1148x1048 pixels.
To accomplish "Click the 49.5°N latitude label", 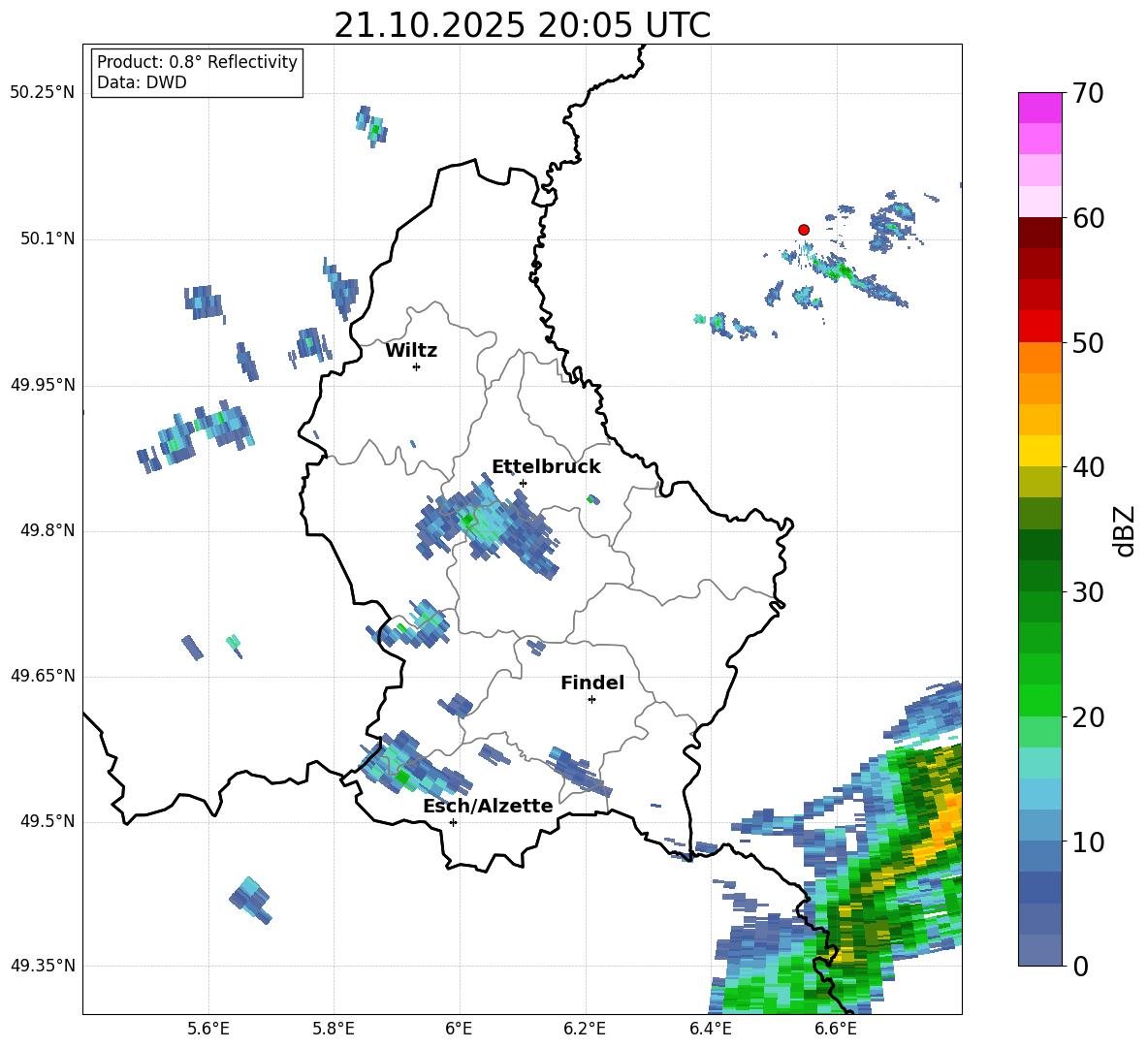I will point(48,821).
